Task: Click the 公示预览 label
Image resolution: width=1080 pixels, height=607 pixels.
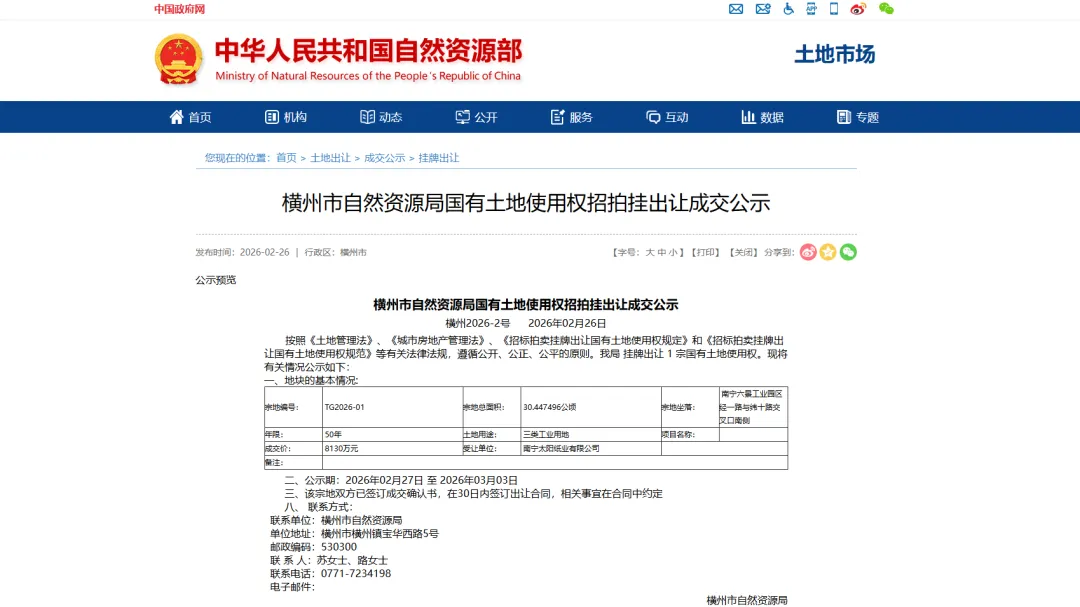Action: click(216, 280)
